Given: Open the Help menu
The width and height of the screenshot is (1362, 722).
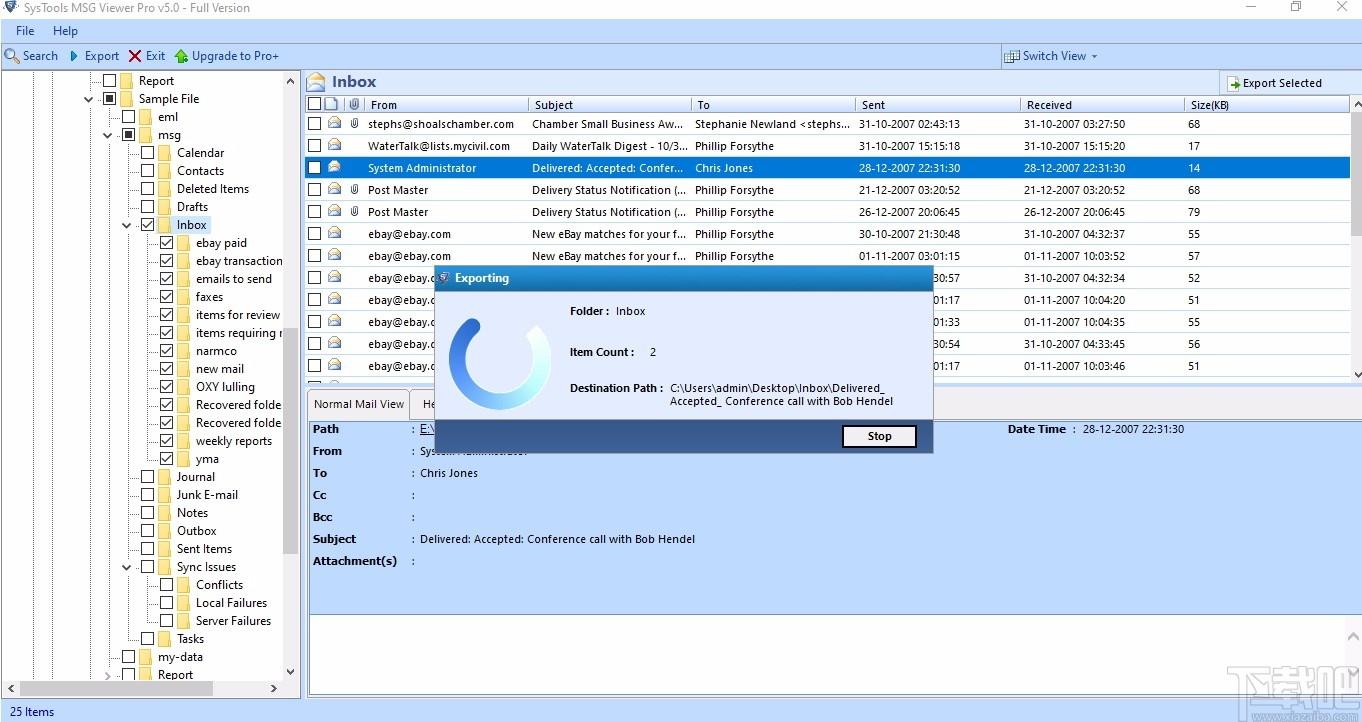Looking at the screenshot, I should pyautogui.click(x=65, y=31).
